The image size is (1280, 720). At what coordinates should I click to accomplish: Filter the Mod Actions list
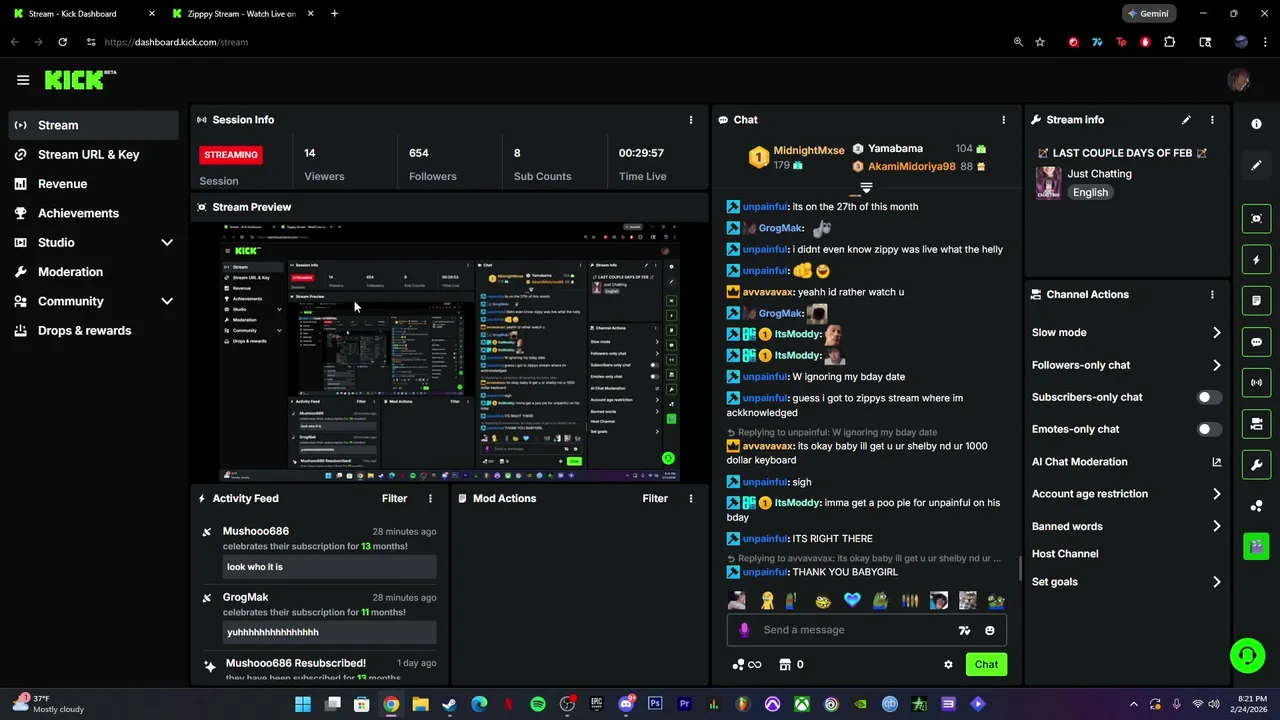(x=655, y=498)
